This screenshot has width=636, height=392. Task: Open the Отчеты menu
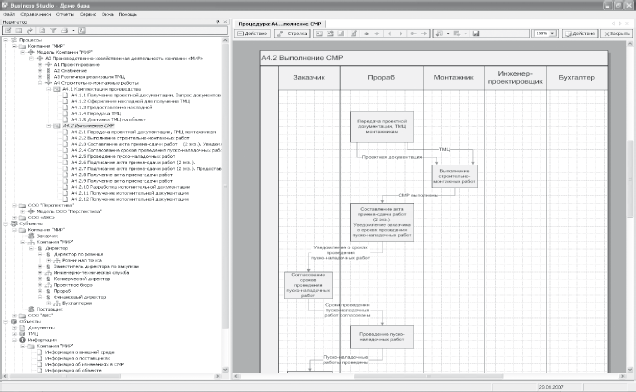pyautogui.click(x=65, y=14)
